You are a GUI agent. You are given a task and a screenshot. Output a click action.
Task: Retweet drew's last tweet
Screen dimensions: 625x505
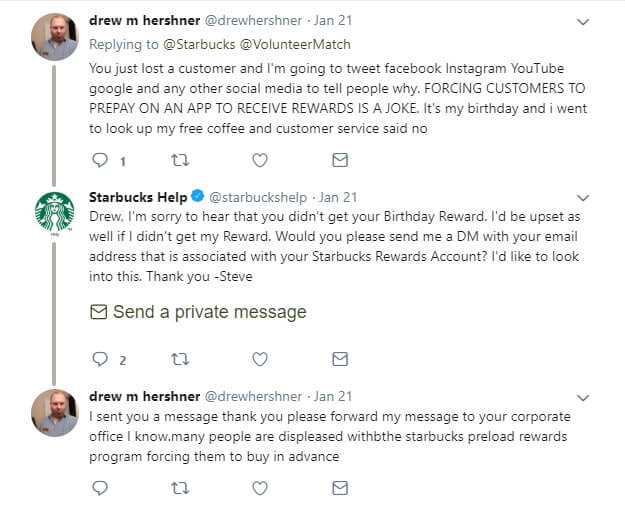click(180, 487)
